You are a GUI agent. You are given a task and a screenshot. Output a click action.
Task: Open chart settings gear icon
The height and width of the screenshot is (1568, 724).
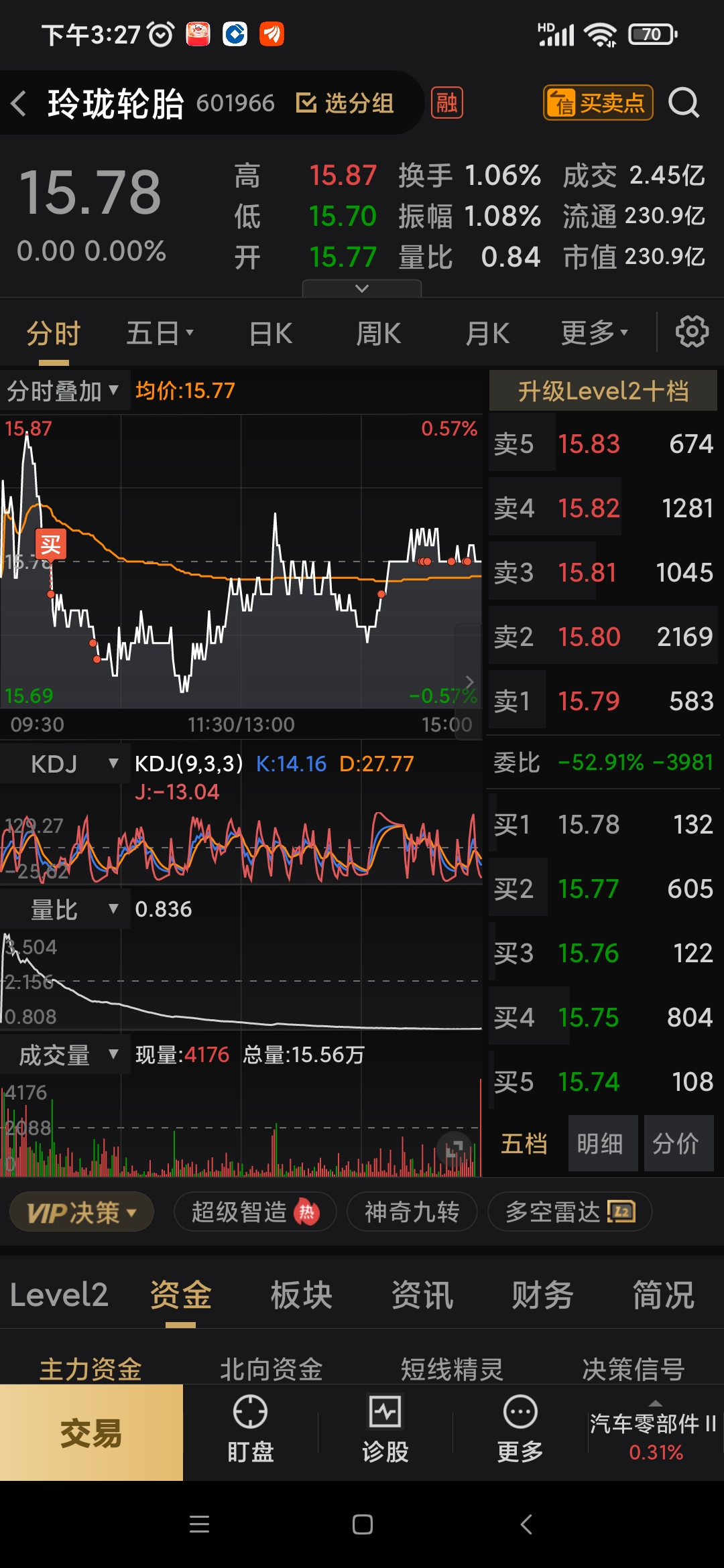point(692,332)
